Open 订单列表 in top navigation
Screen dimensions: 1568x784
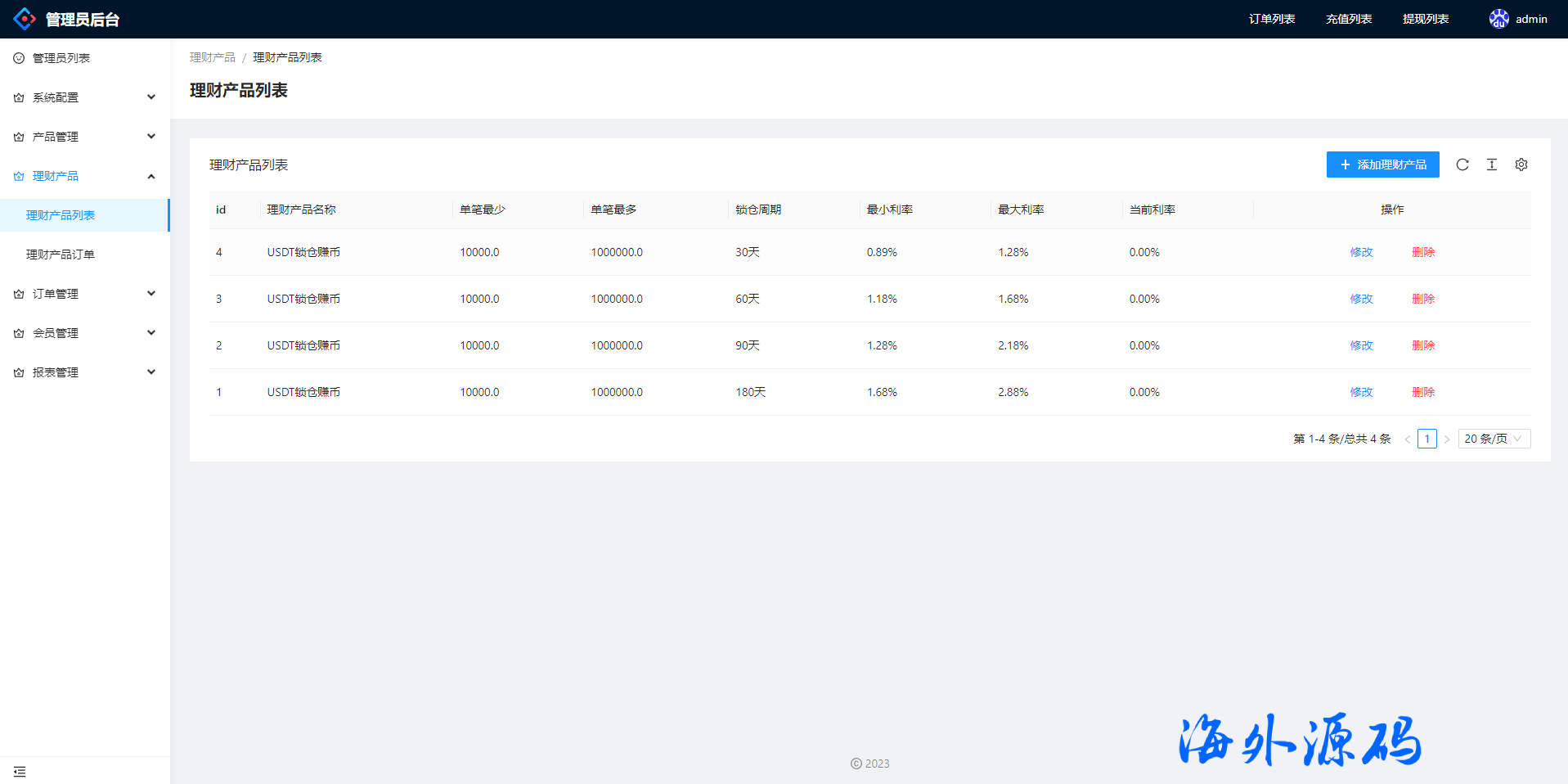point(1272,19)
